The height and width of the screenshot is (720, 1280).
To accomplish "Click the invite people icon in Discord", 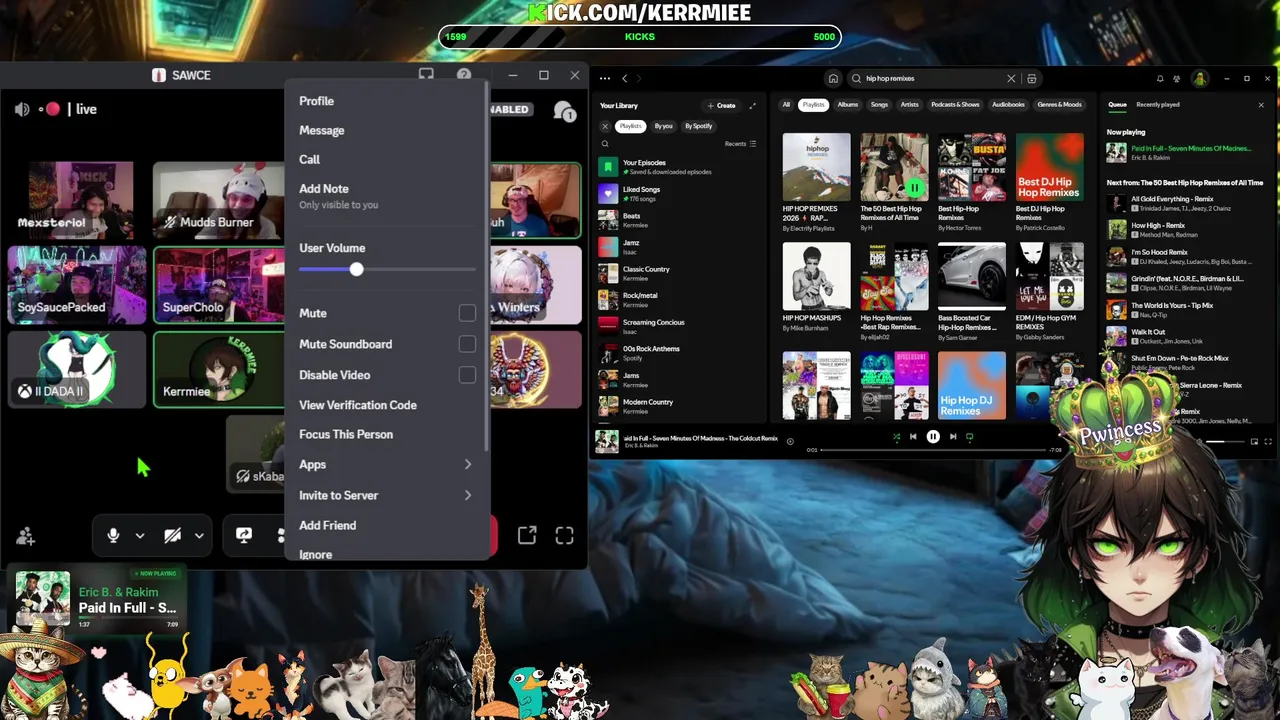I will click(x=26, y=536).
